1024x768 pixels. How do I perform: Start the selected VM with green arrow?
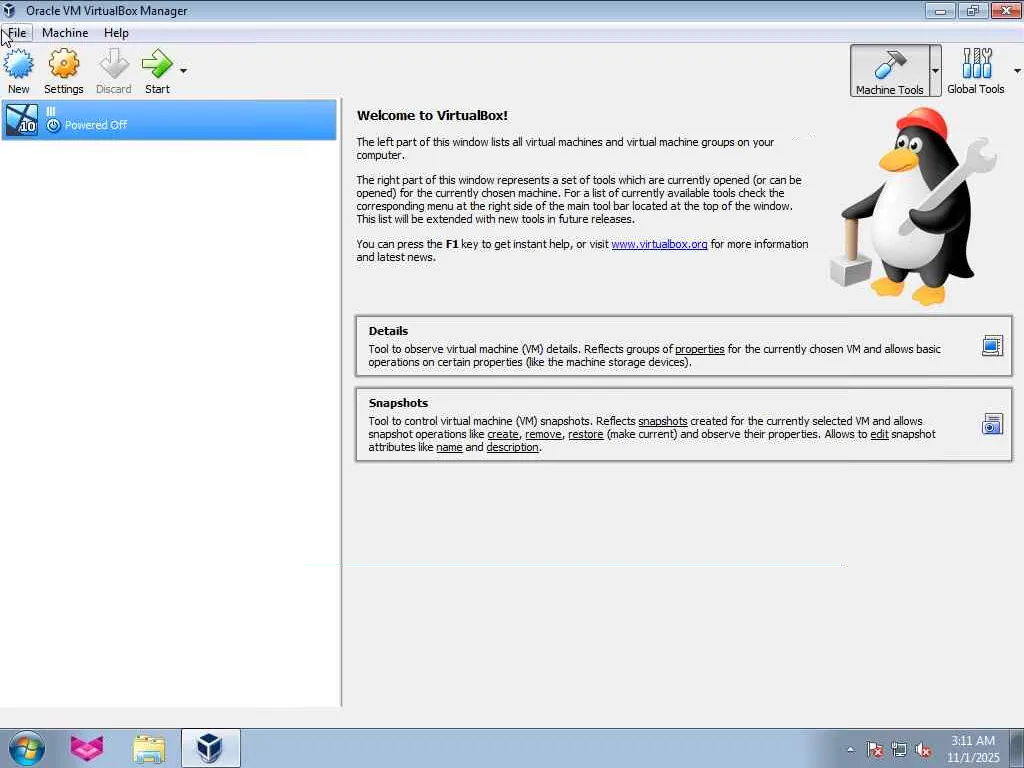click(x=157, y=64)
